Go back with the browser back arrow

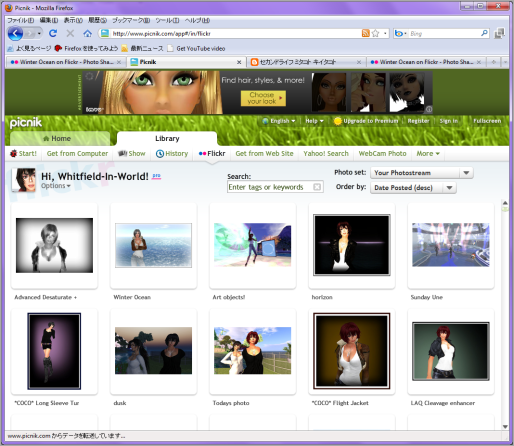pyautogui.click(x=15, y=33)
